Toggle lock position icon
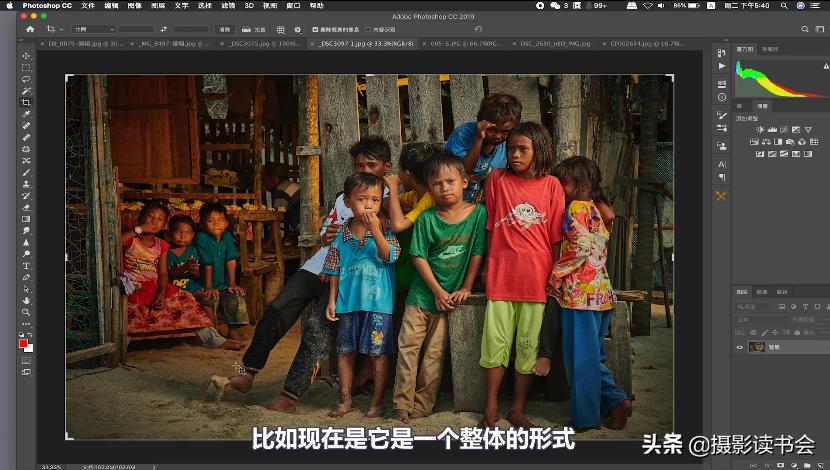 click(775, 332)
